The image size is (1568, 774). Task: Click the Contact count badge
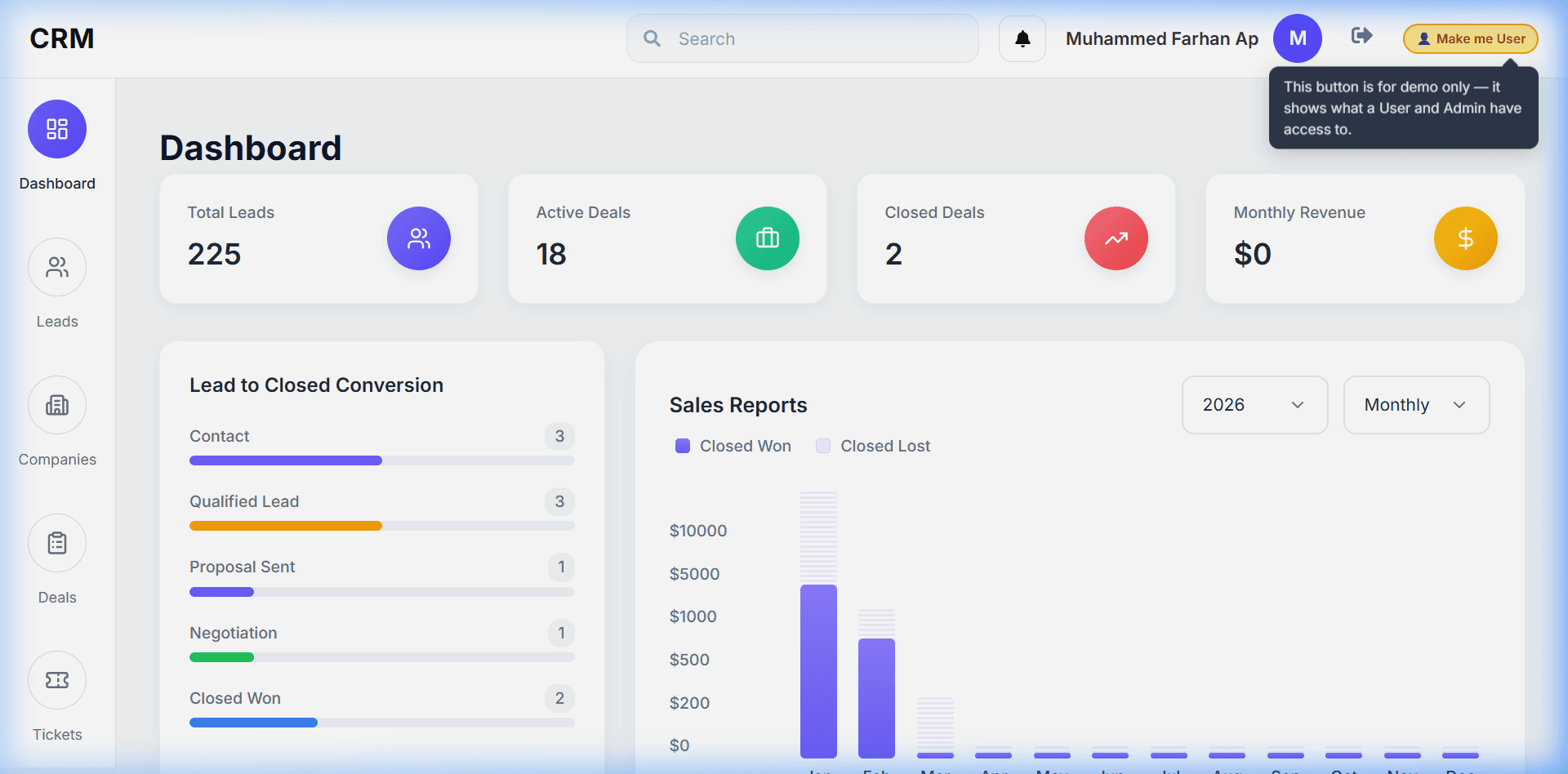tap(559, 436)
